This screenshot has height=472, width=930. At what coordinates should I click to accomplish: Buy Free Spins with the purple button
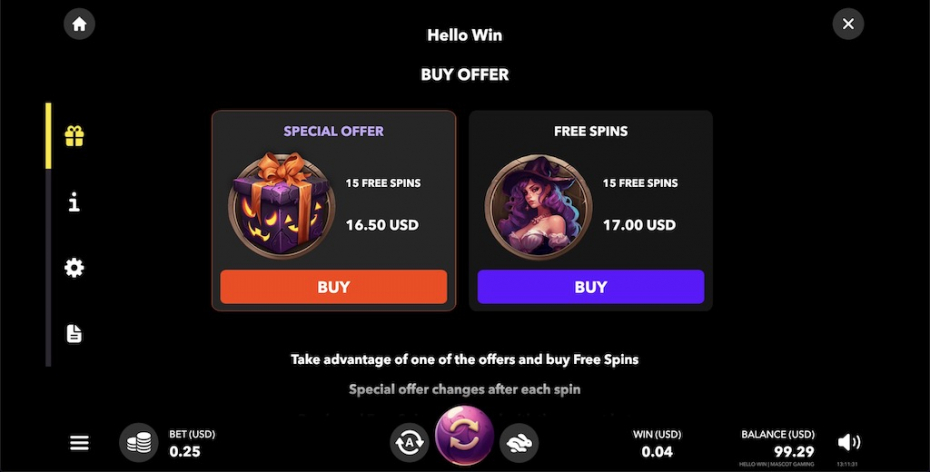[x=591, y=287]
